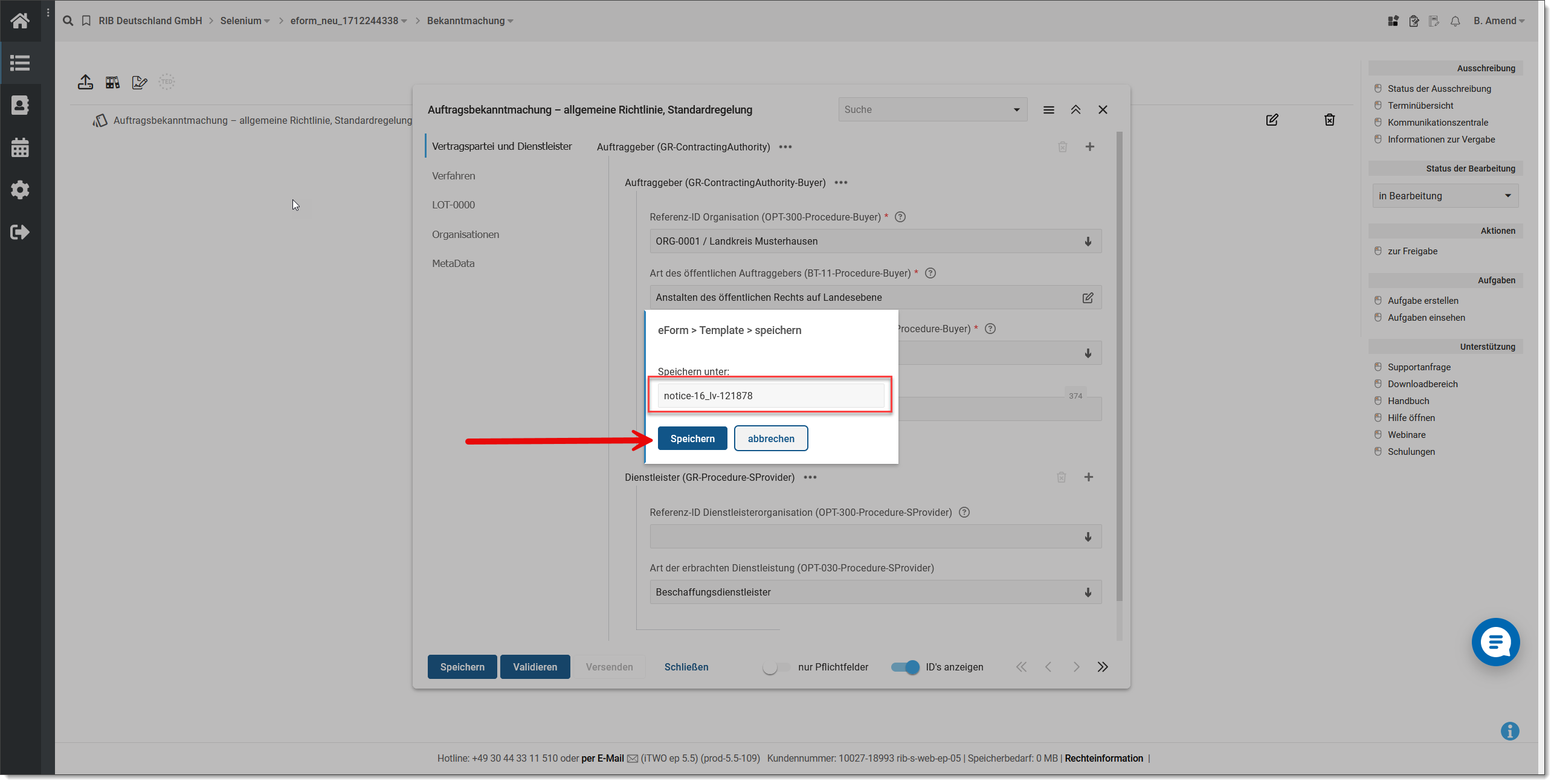Click per E-Mail link in footer
This screenshot has height=784, width=1554.
click(602, 758)
